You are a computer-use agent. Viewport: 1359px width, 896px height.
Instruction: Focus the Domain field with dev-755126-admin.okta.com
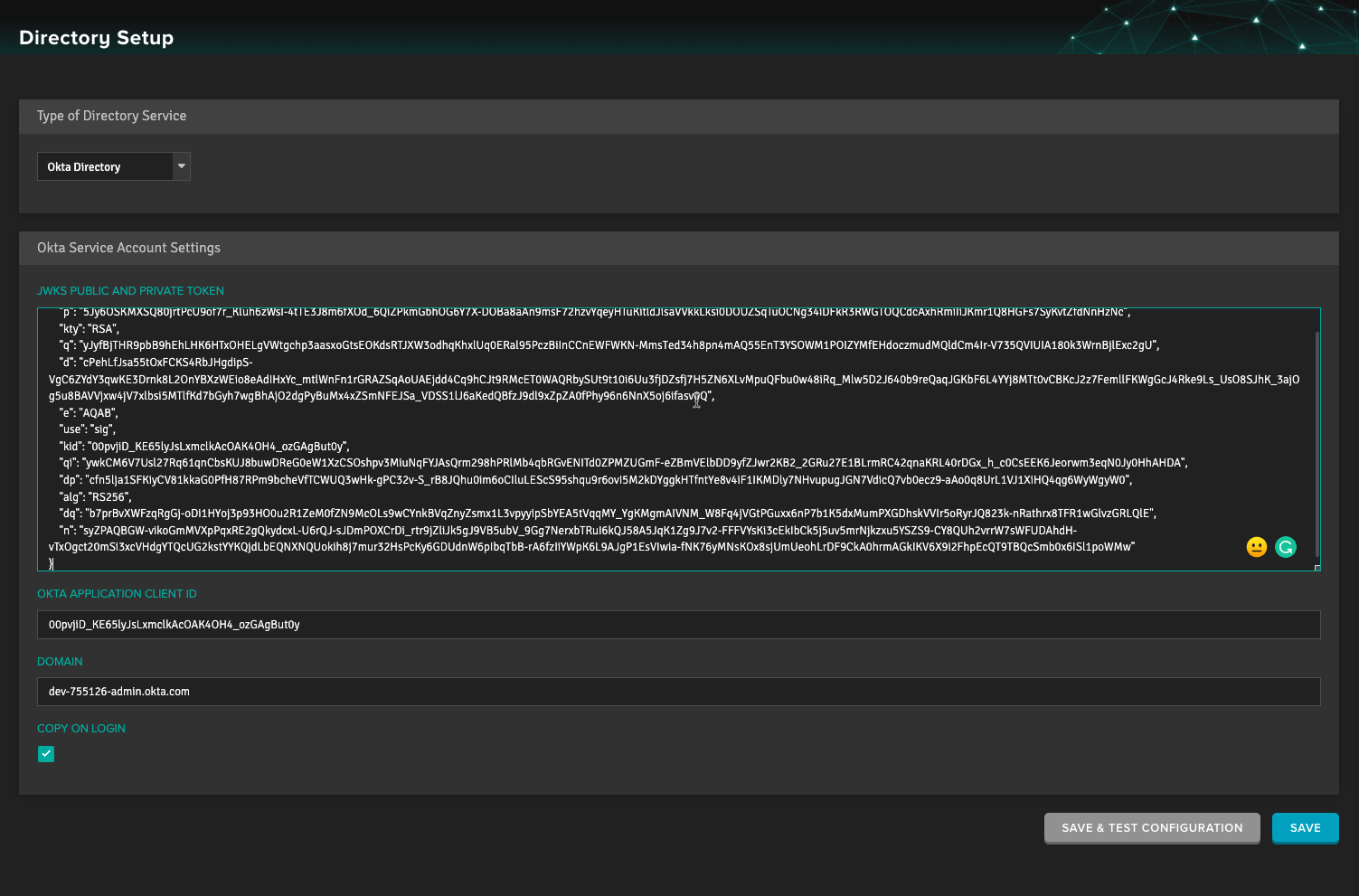point(678,692)
